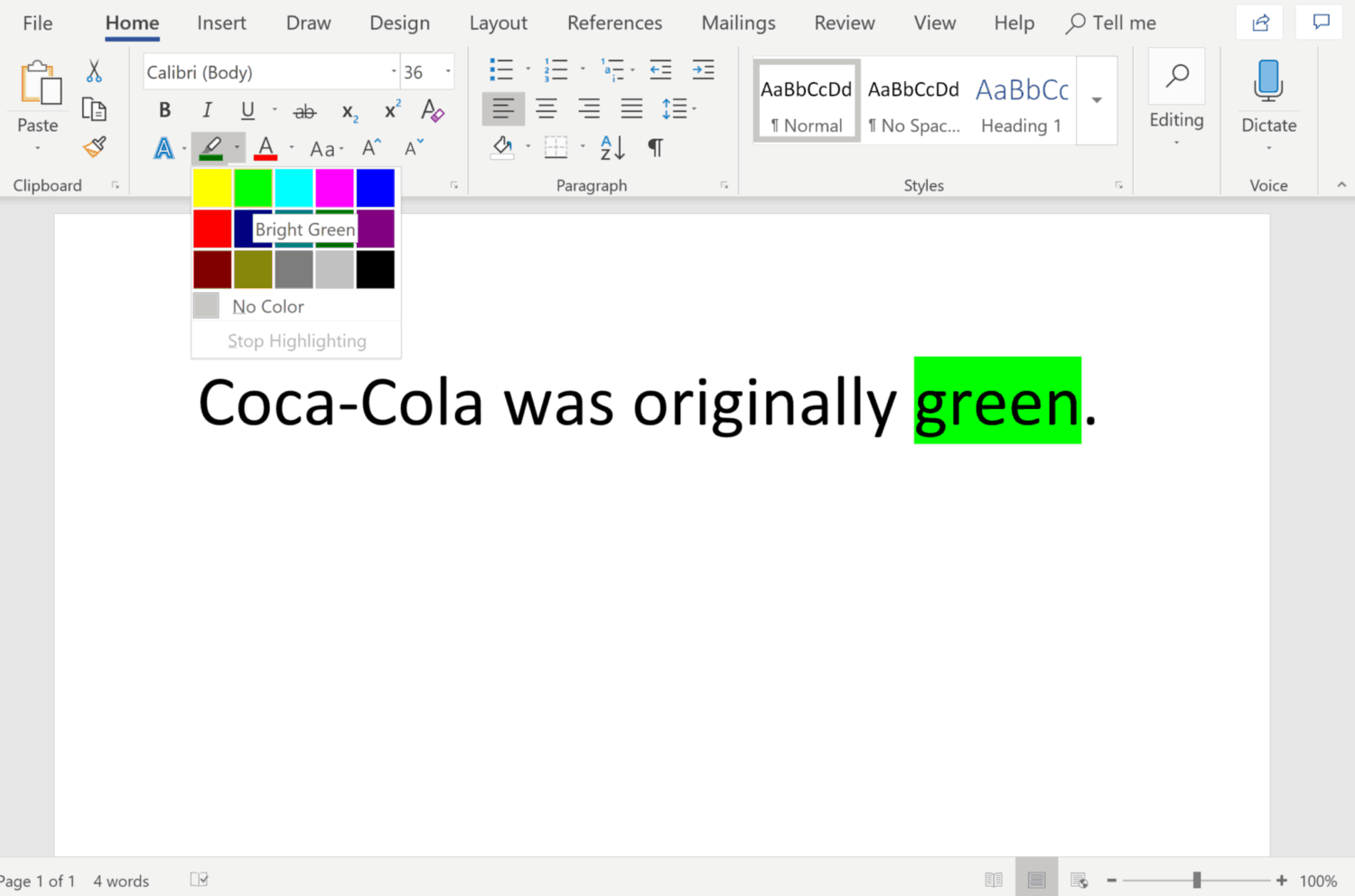1355x896 pixels.
Task: Right align the paragraph
Action: (589, 109)
